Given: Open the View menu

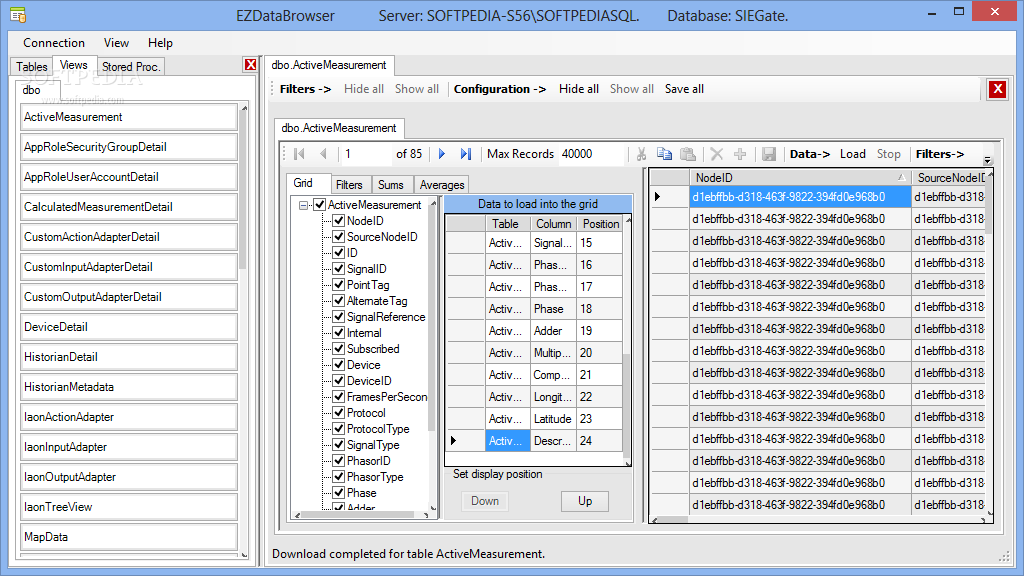Looking at the screenshot, I should point(116,43).
